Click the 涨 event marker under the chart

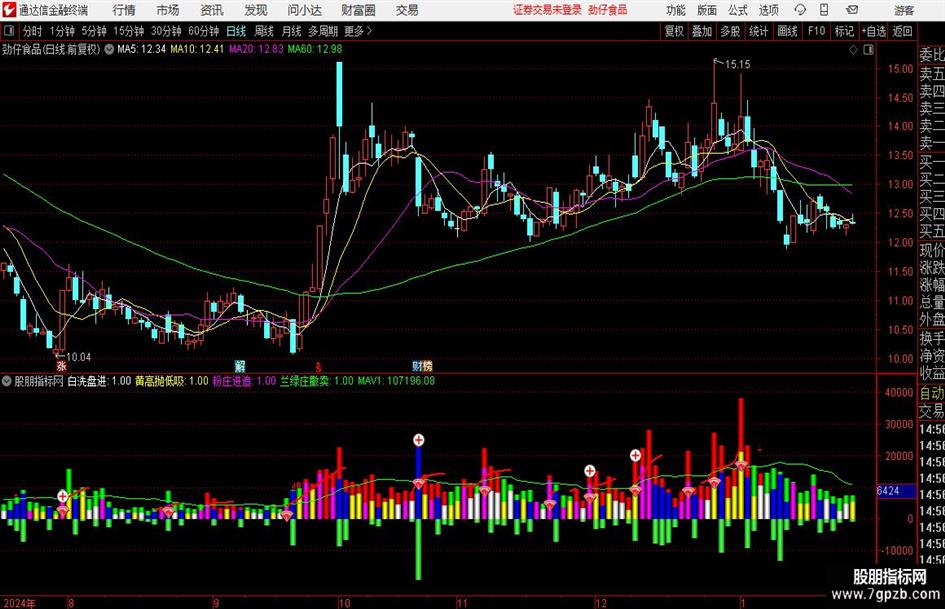(61, 366)
